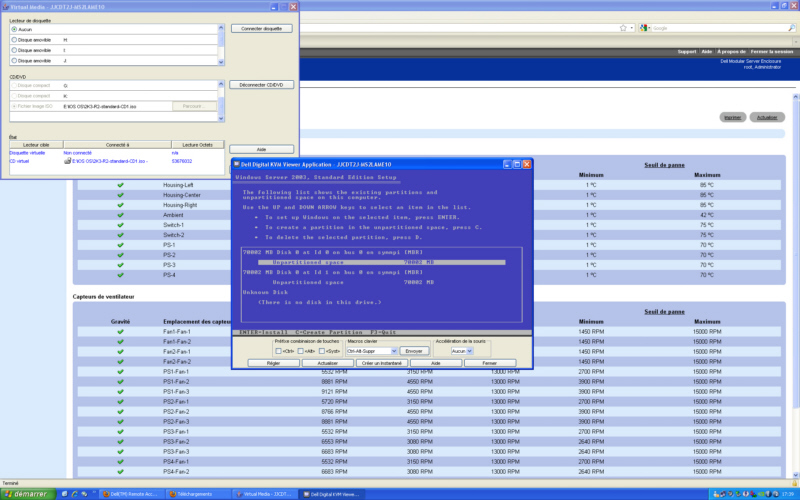Viewport: 800px width, 500px height.
Task: Open 'À propos de' link in page header
Action: click(731, 52)
